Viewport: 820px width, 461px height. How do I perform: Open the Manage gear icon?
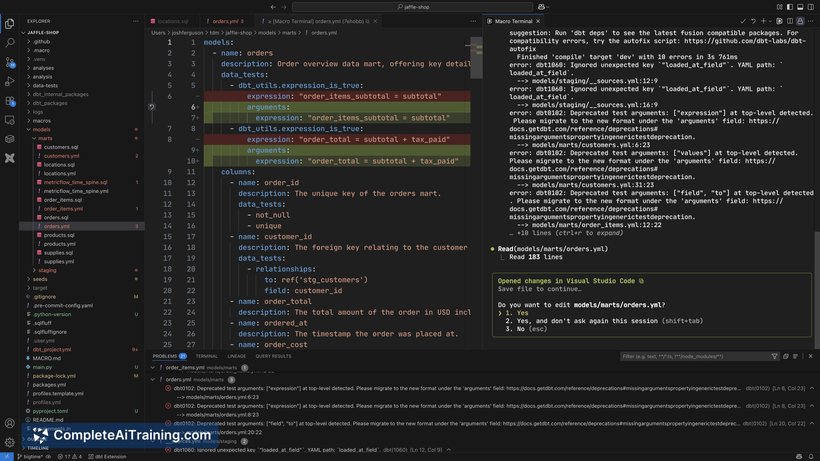point(9,443)
